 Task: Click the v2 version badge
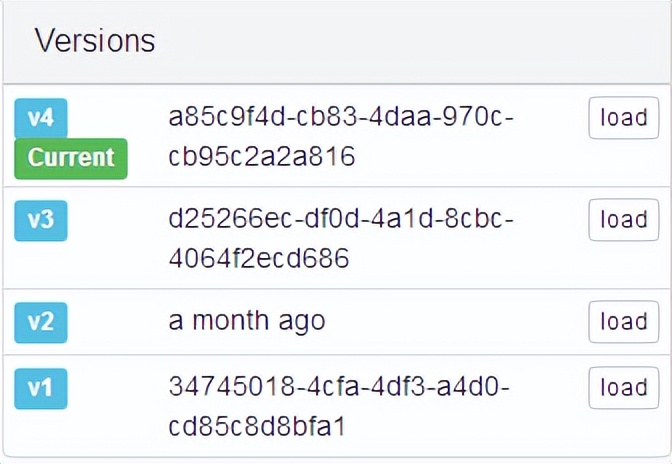(41, 322)
